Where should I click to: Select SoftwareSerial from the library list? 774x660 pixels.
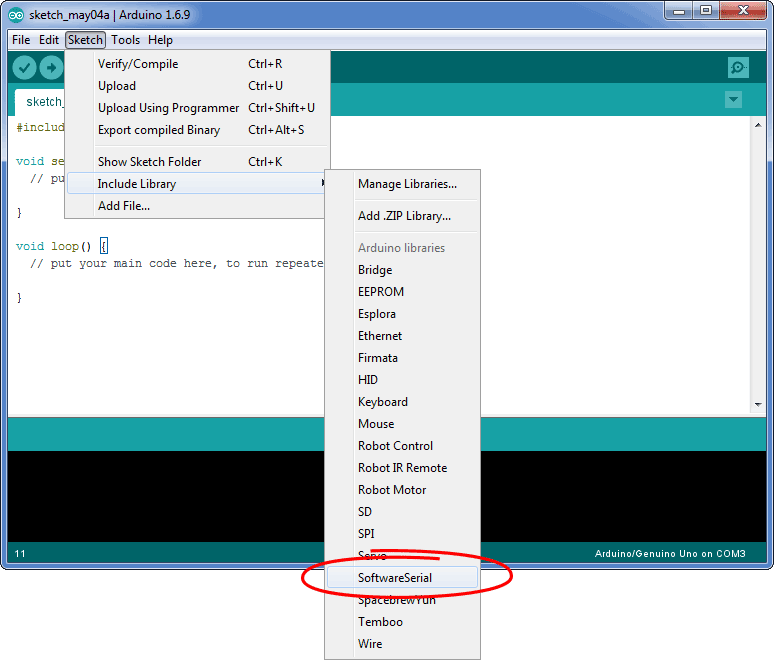(403, 578)
